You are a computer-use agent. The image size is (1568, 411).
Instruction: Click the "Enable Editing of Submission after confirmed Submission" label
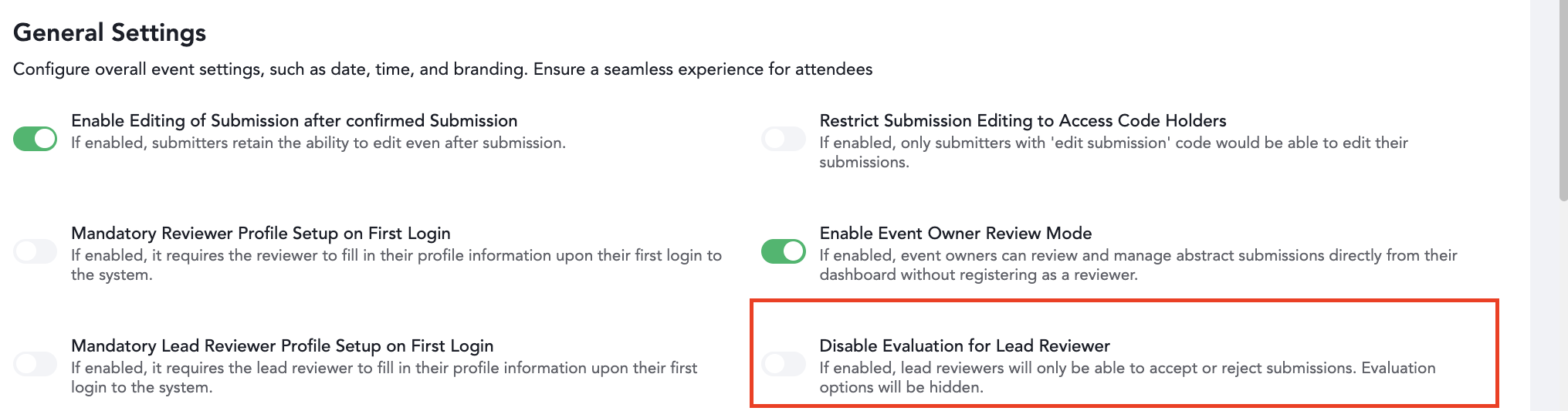294,120
